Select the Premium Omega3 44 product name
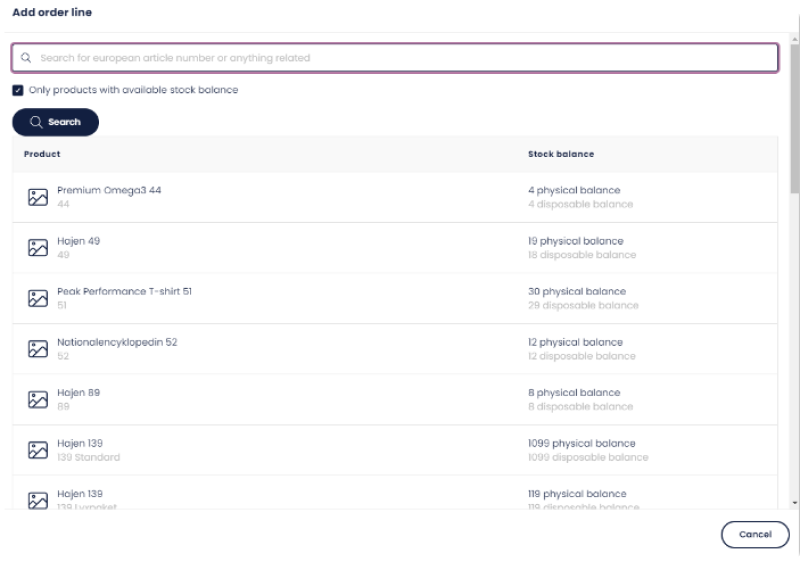Screen dimensions: 800x570 [109, 190]
